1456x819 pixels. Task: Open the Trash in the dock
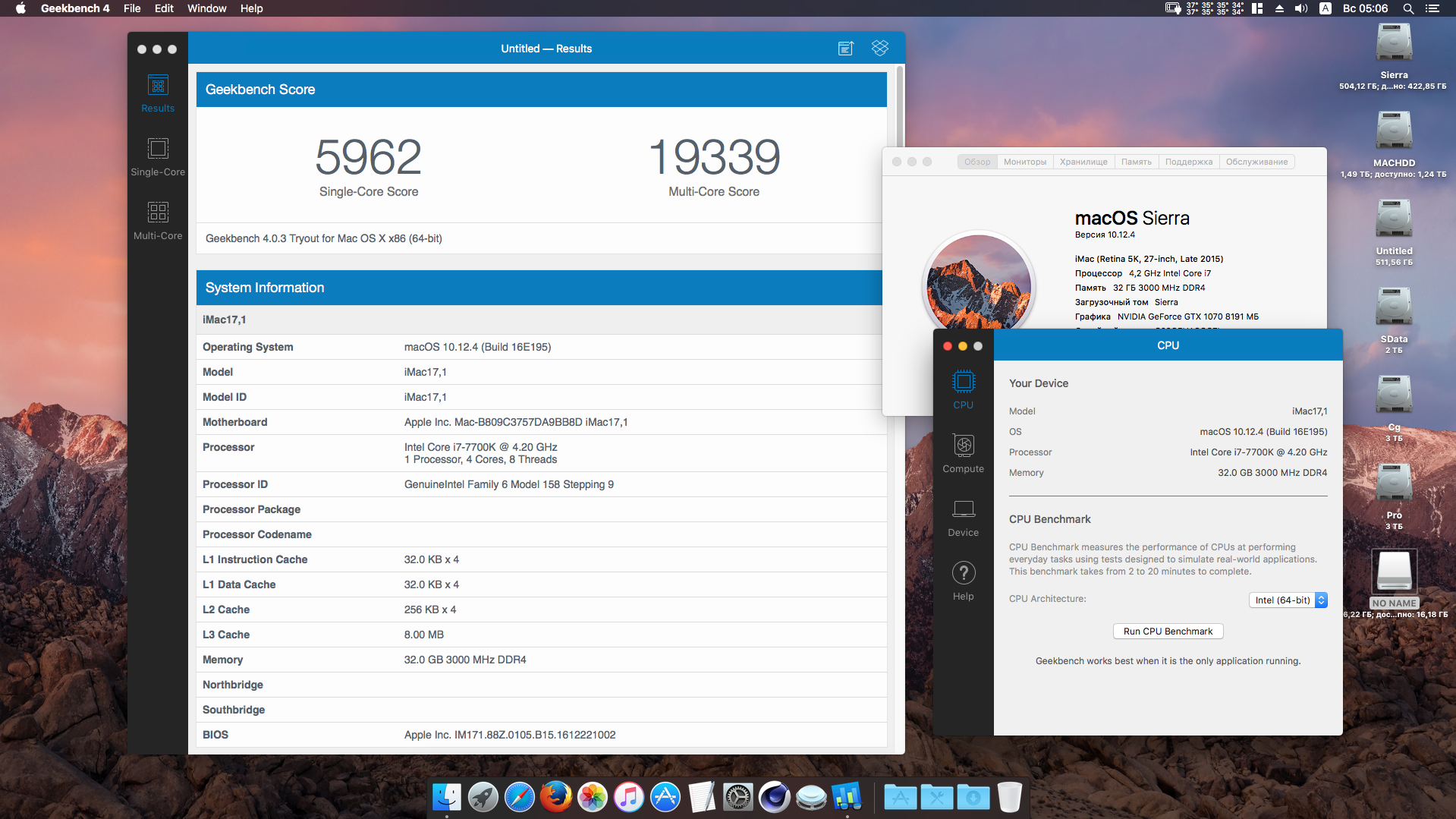pos(1010,797)
